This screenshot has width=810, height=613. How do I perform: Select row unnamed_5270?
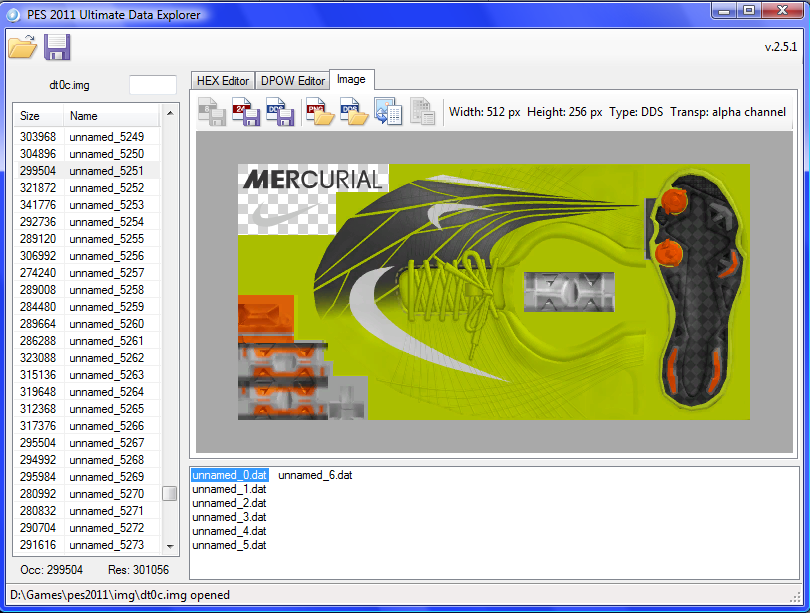coord(87,494)
